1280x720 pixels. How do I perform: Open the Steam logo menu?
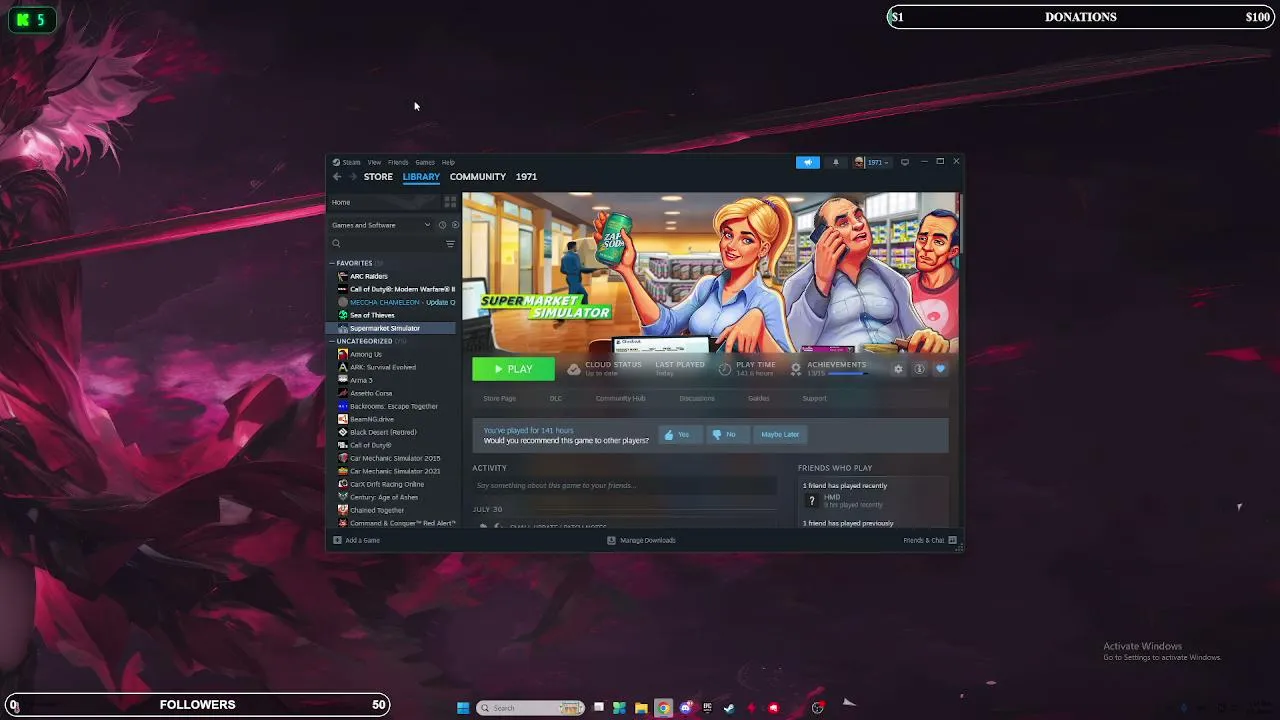346,162
